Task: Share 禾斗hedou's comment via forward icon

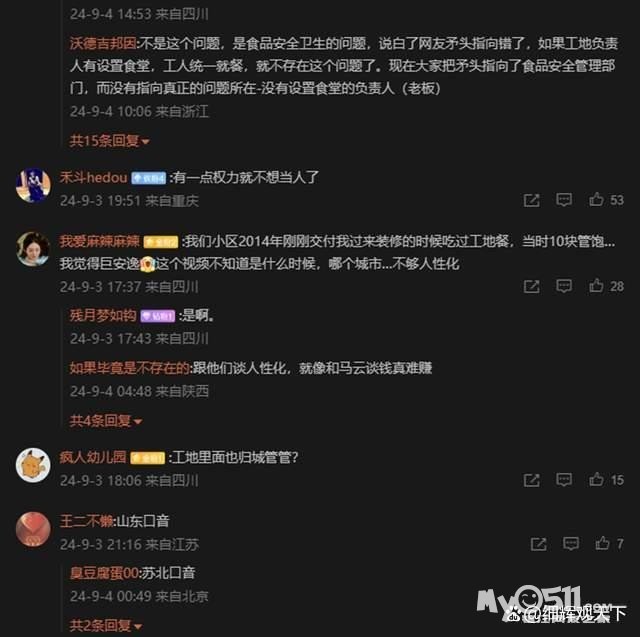Action: [x=531, y=200]
